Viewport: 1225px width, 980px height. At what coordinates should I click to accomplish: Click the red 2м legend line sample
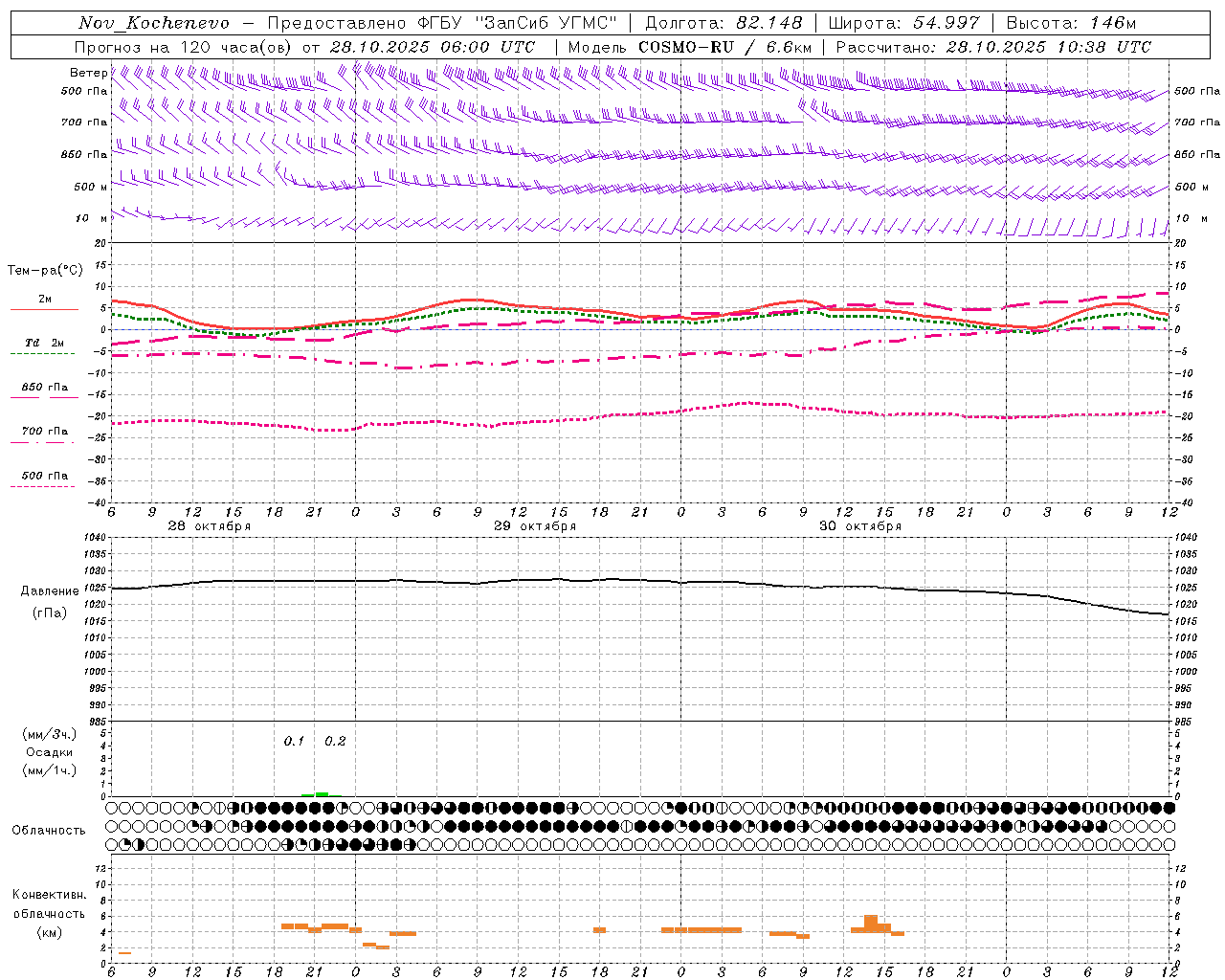(44, 309)
